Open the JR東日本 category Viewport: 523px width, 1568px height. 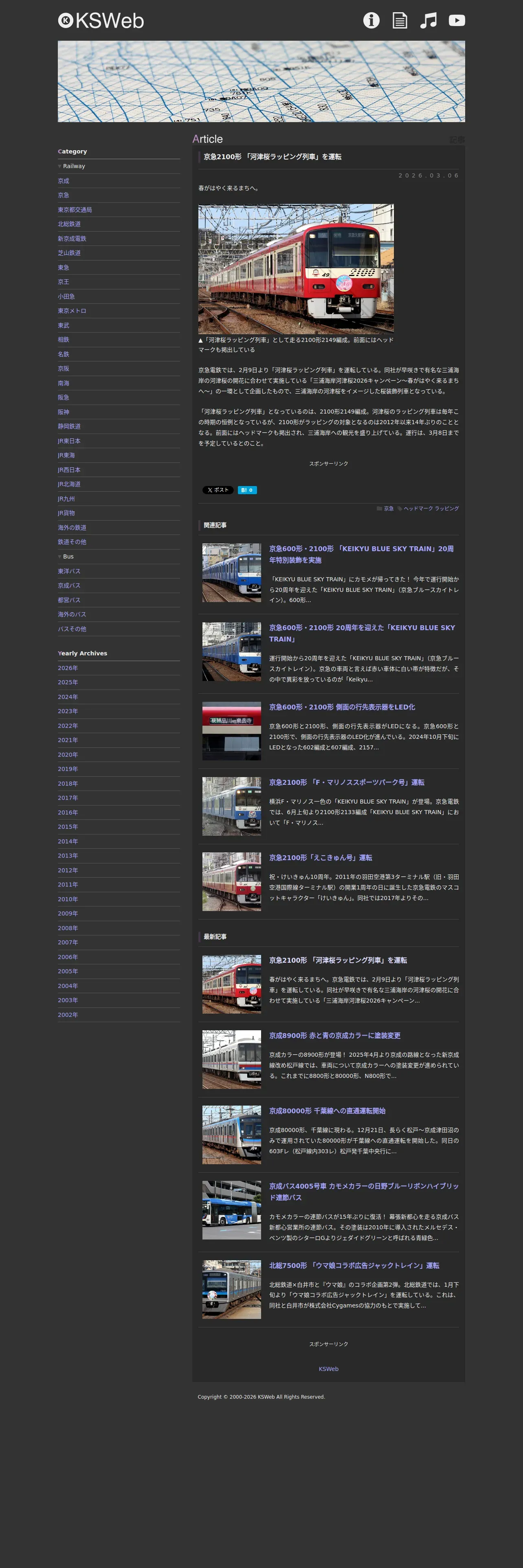tap(69, 441)
